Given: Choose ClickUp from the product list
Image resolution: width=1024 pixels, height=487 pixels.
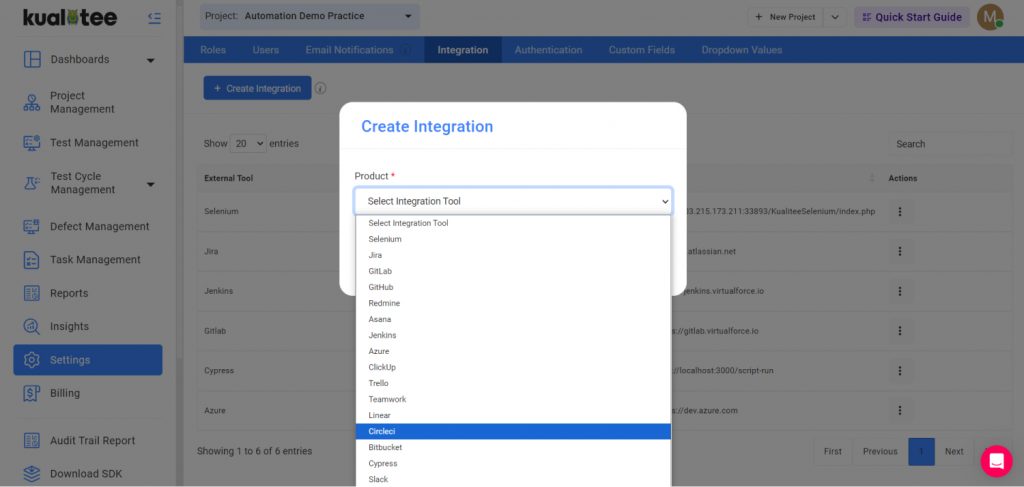Looking at the screenshot, I should pos(513,367).
